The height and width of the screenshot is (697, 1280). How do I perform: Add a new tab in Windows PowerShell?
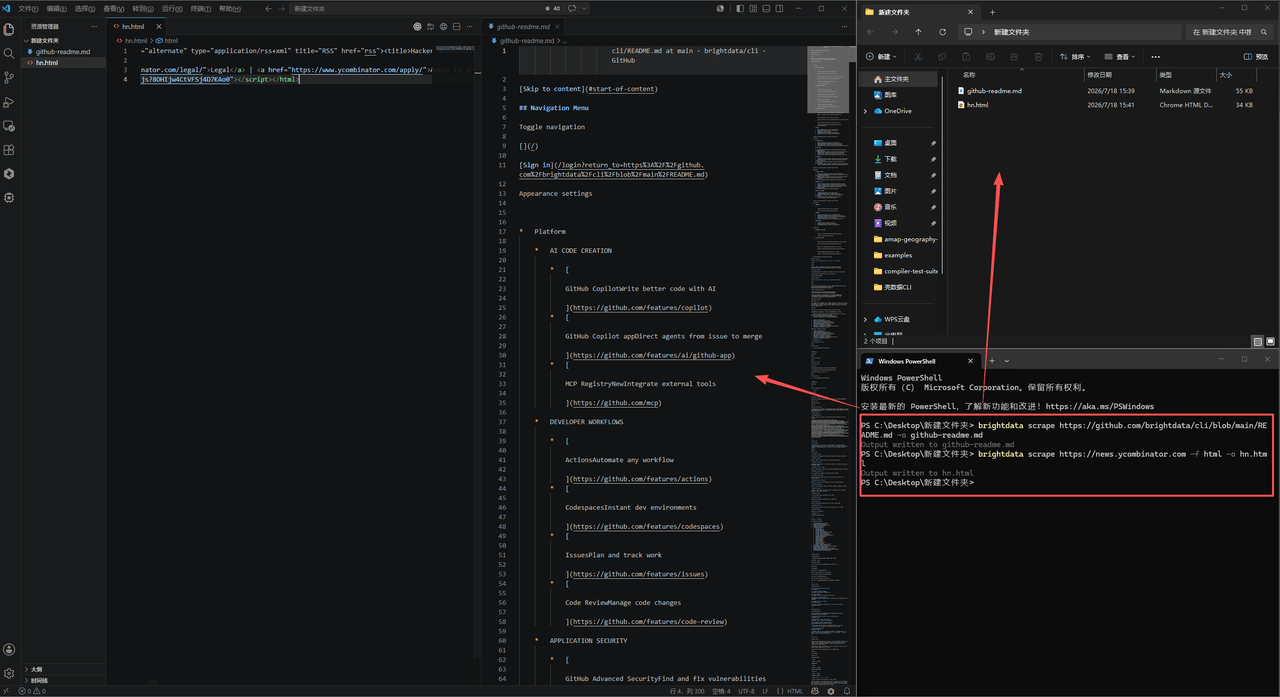(x=992, y=361)
